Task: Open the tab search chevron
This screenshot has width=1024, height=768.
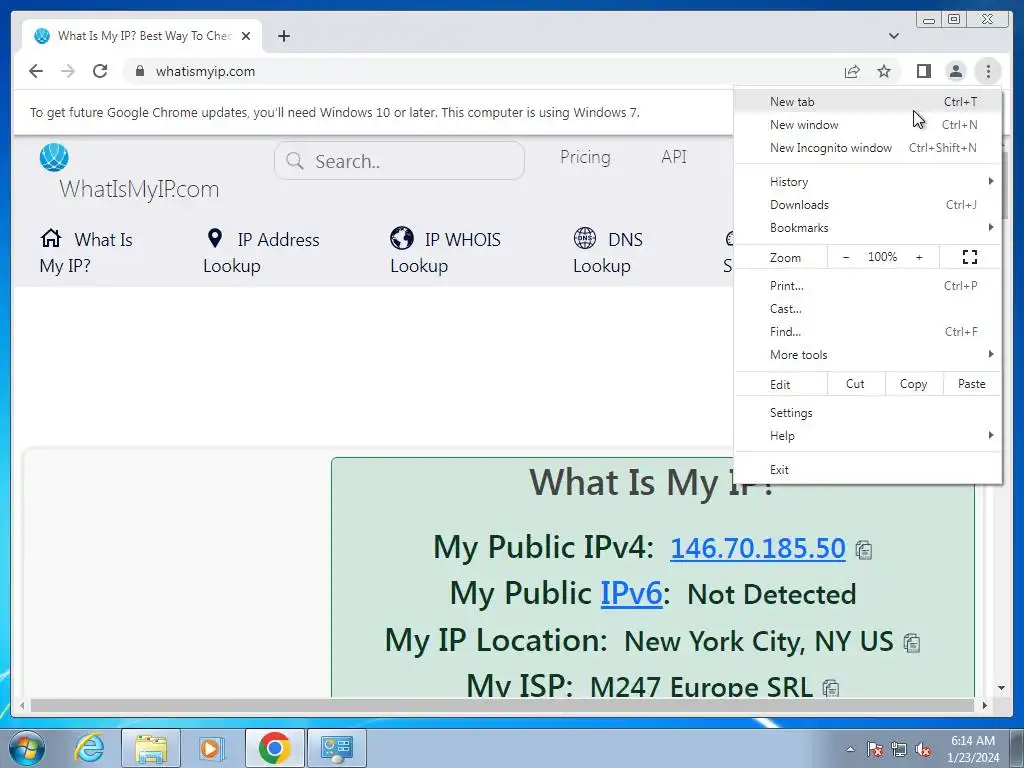Action: tap(893, 36)
